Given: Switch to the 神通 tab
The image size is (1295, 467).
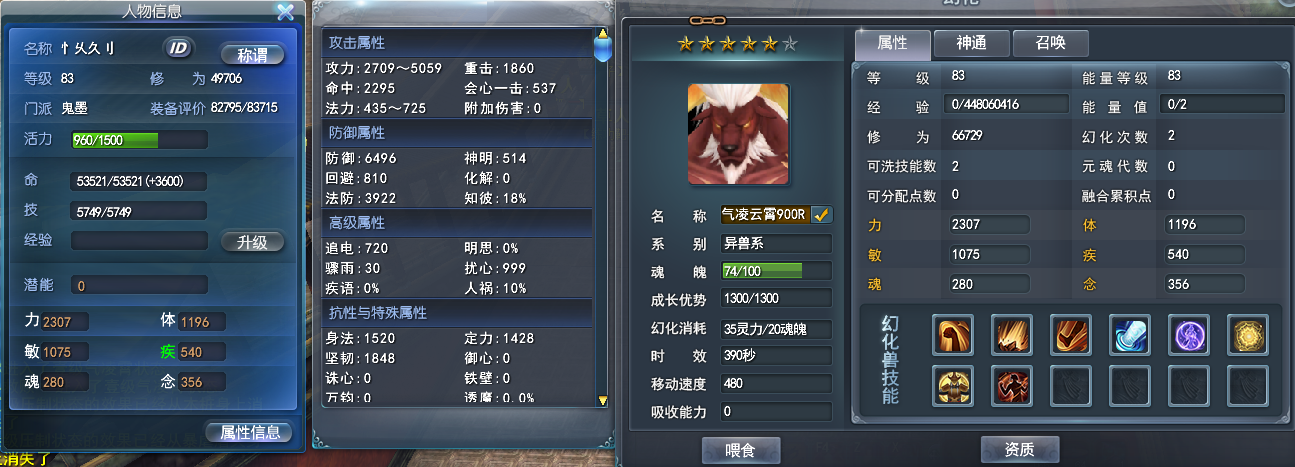Looking at the screenshot, I should [971, 43].
